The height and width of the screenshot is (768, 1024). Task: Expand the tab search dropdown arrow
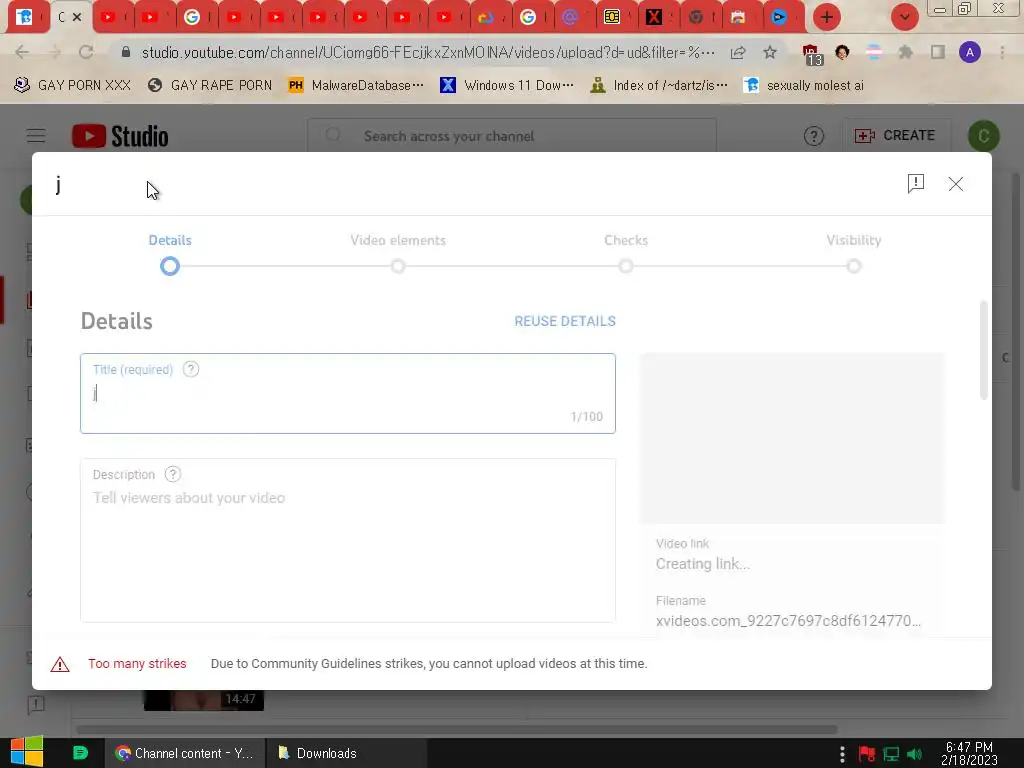click(x=905, y=17)
